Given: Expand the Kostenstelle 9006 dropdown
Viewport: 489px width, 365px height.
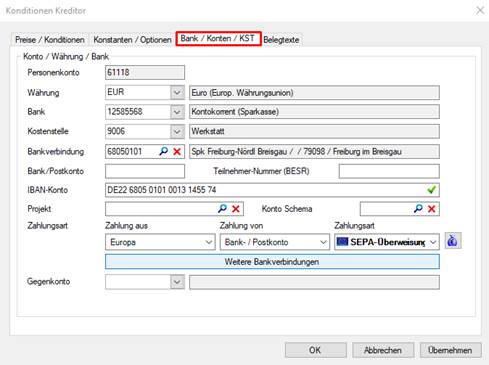Looking at the screenshot, I should coord(177,132).
